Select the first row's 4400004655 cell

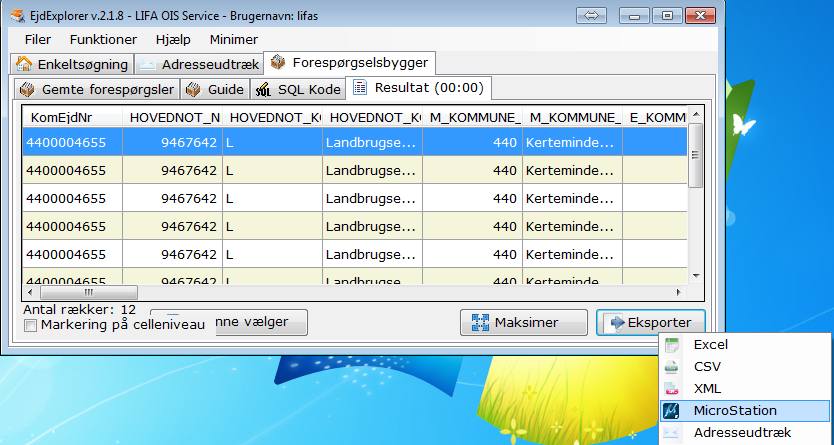click(72, 142)
